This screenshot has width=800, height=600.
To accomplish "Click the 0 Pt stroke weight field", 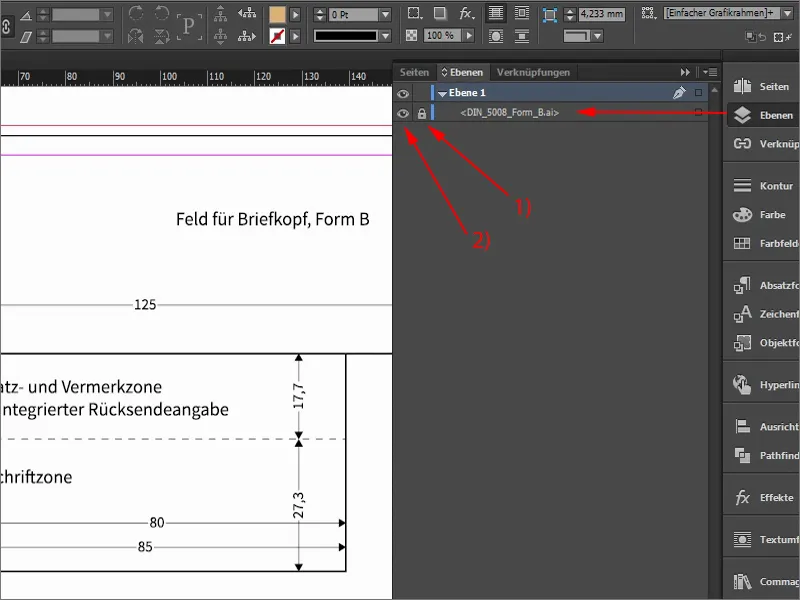I will 354,15.
